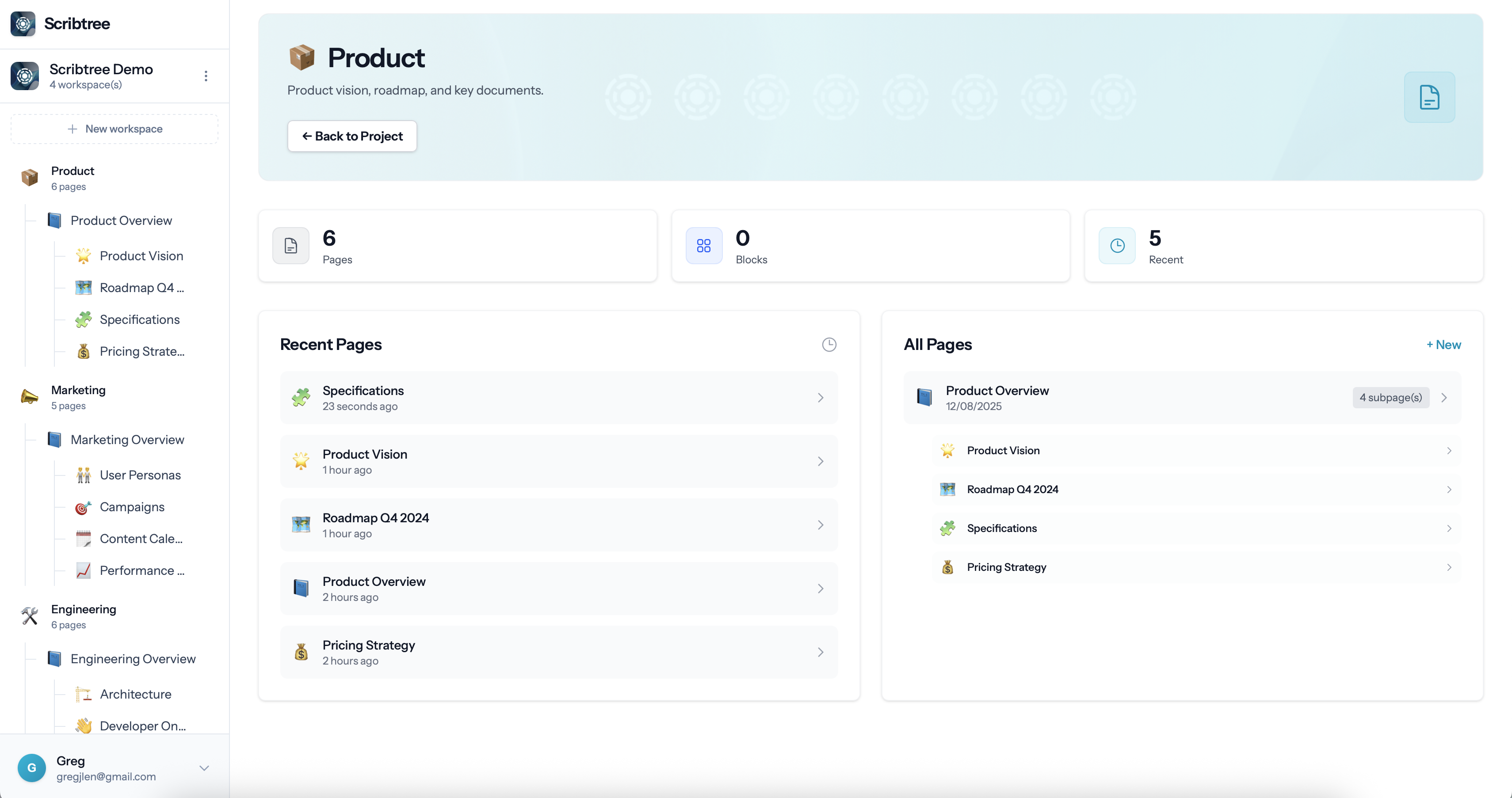1512x798 pixels.
Task: Click the 12/08/2025 date under Product Overview
Action: coord(974,407)
